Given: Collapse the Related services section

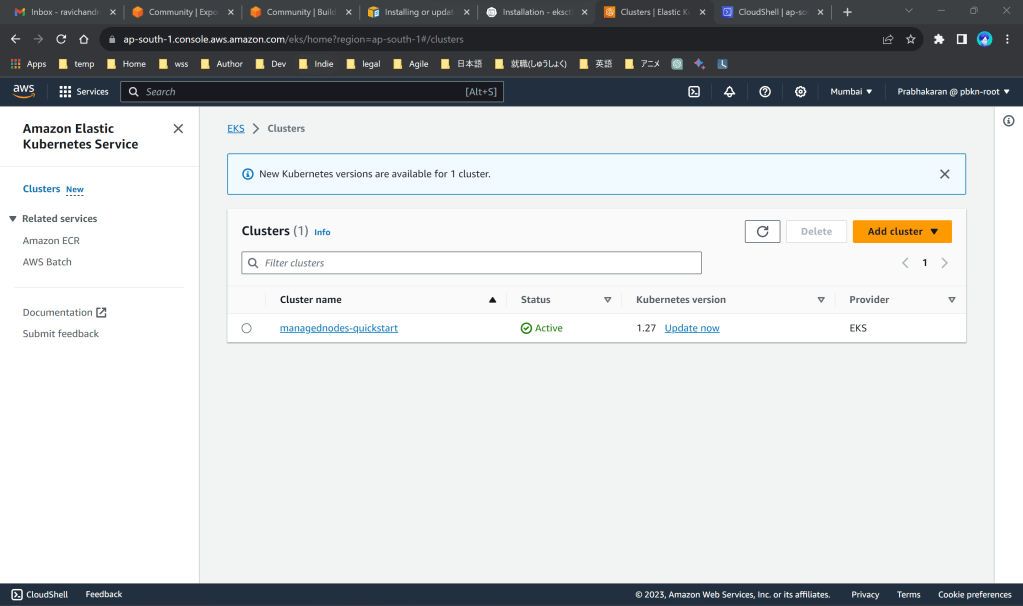Looking at the screenshot, I should (13, 219).
